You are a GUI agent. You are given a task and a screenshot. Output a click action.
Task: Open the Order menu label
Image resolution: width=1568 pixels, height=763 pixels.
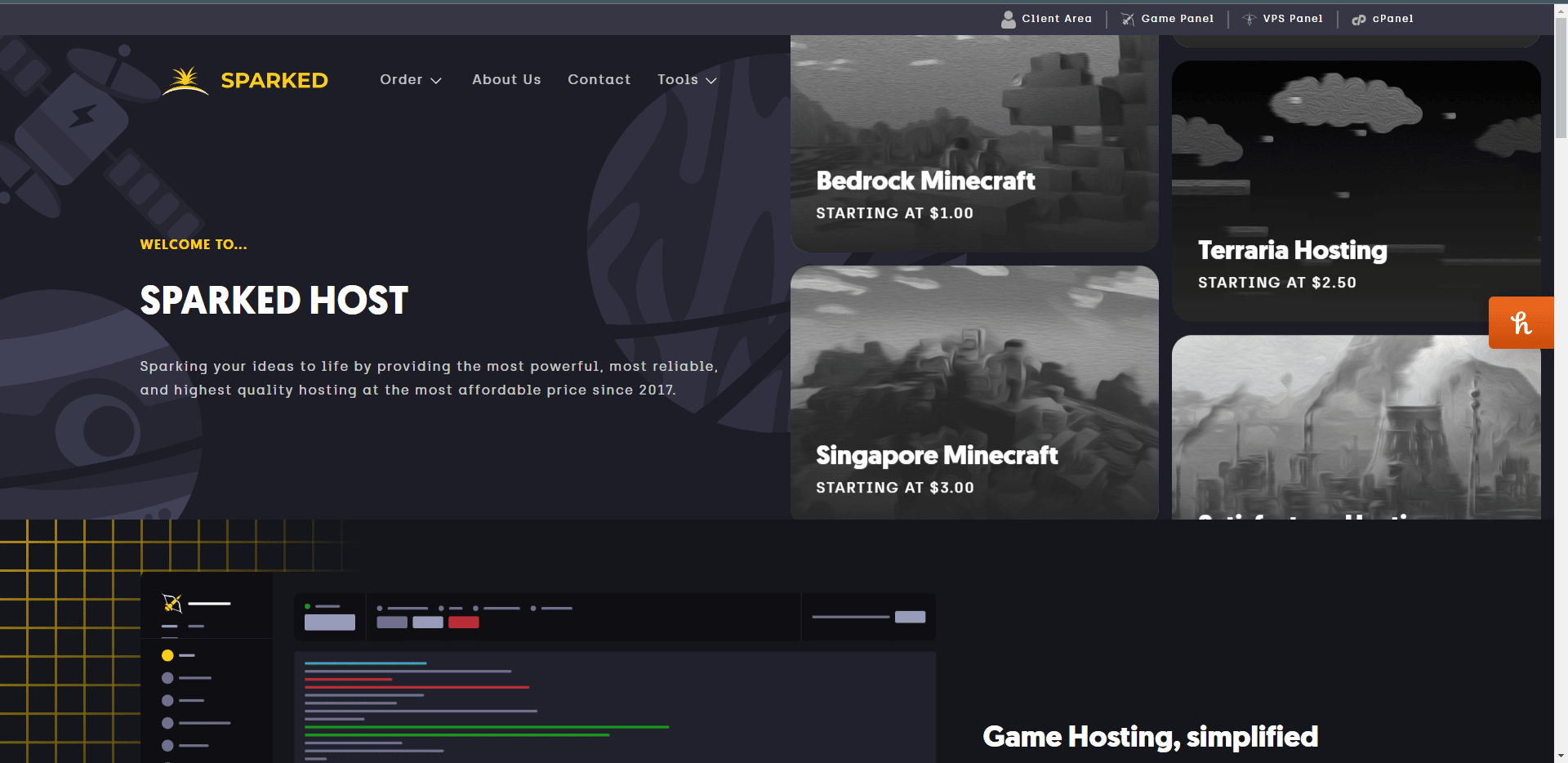pos(401,79)
